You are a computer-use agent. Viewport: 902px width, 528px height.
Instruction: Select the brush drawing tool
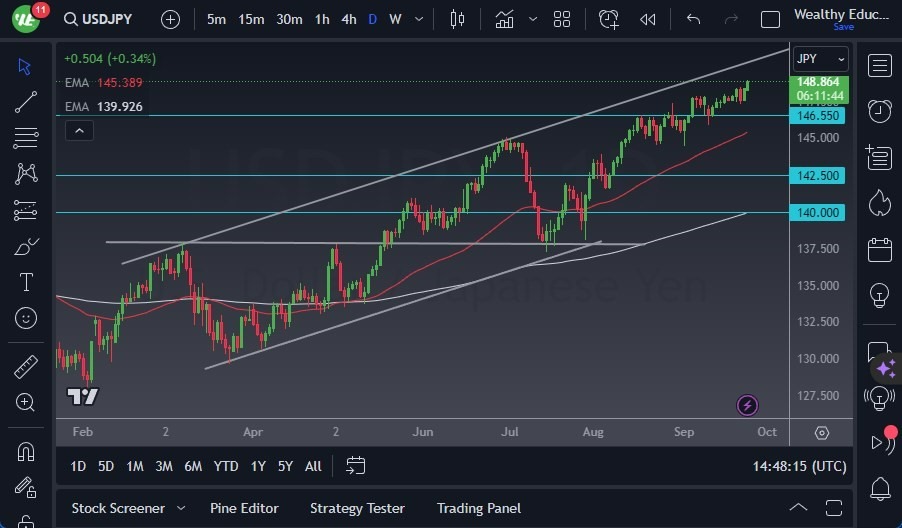pyautogui.click(x=26, y=247)
